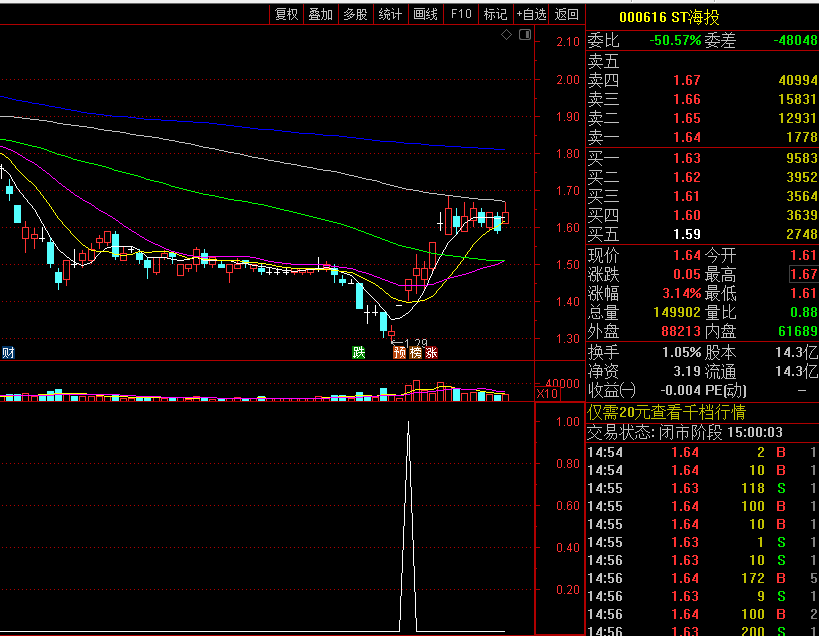Select the 买五 price 1.59 row
819x636 pixels.
pyautogui.click(x=703, y=234)
